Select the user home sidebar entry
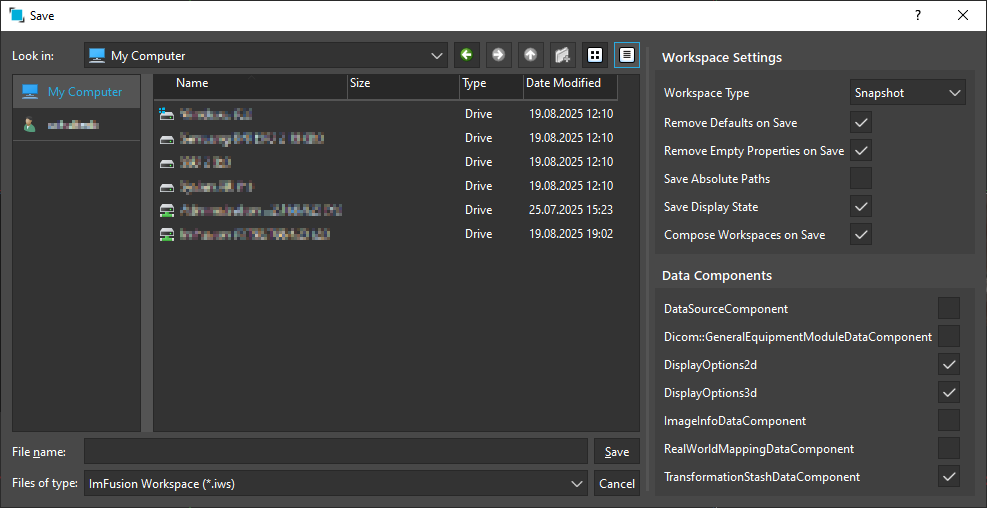 pos(76,125)
